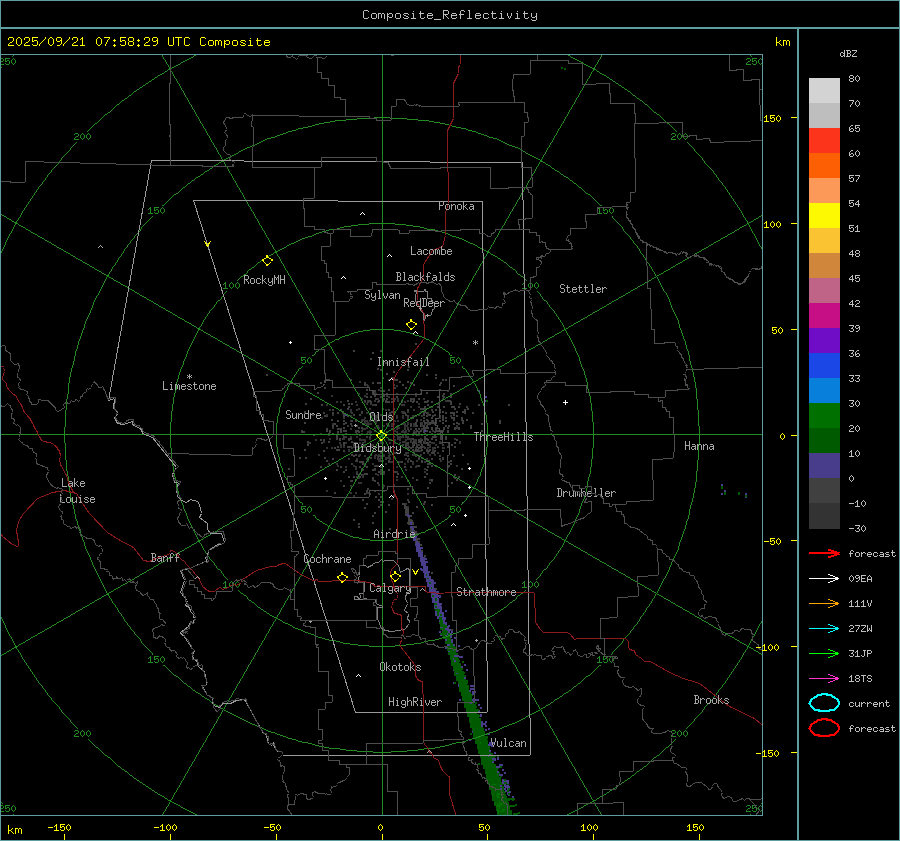Pick the blue 36 dBZ color swatch
Image resolution: width=900 pixels, height=841 pixels.
click(824, 366)
